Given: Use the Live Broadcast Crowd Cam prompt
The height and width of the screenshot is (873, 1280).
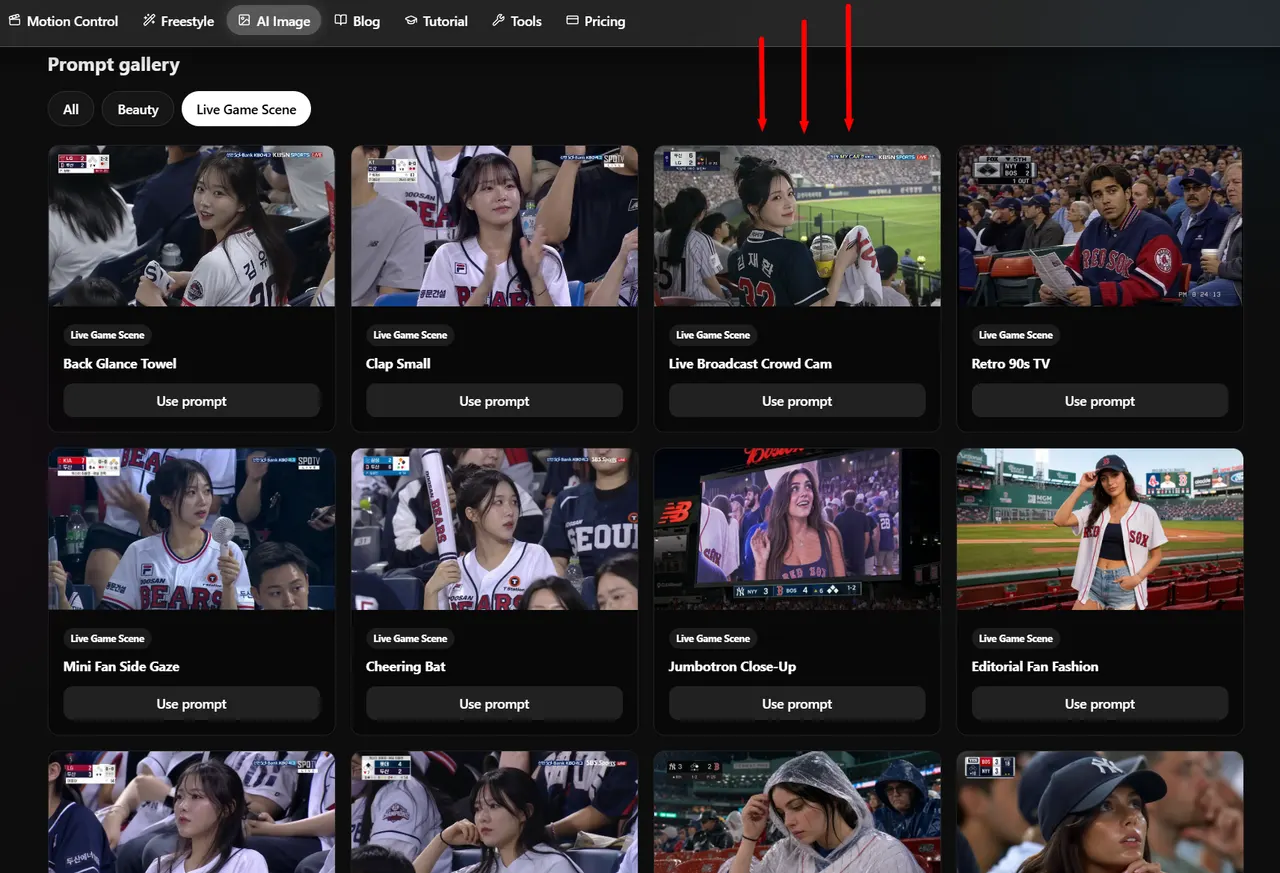Looking at the screenshot, I should pyautogui.click(x=797, y=401).
